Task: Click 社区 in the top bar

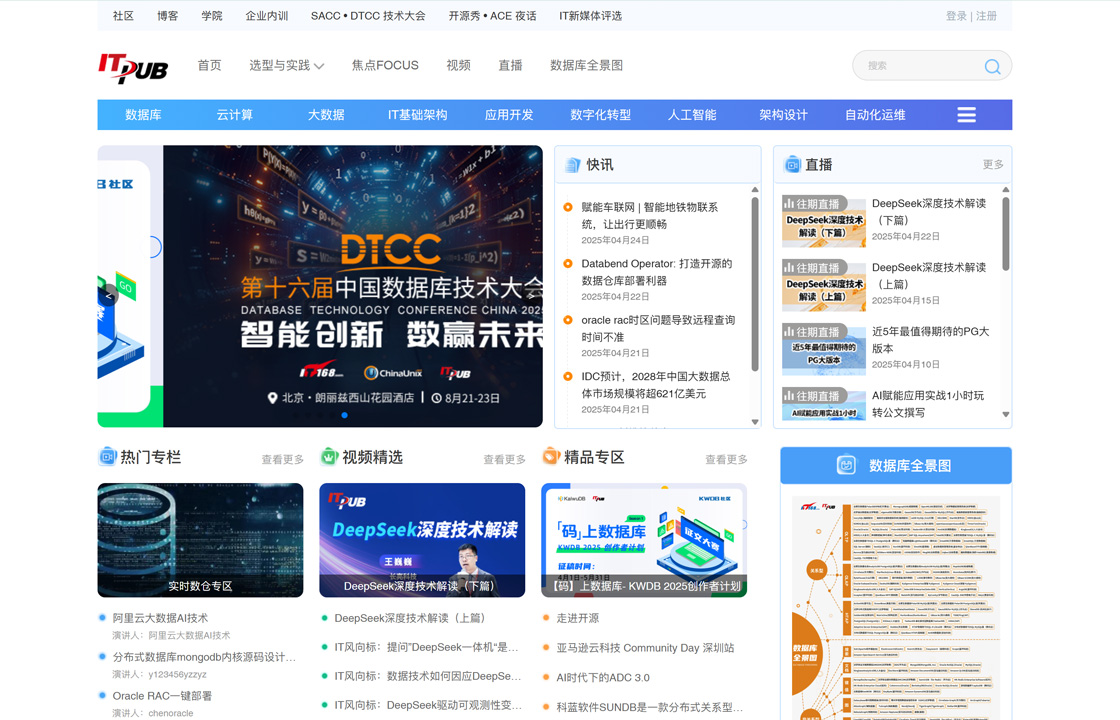Action: (x=123, y=16)
